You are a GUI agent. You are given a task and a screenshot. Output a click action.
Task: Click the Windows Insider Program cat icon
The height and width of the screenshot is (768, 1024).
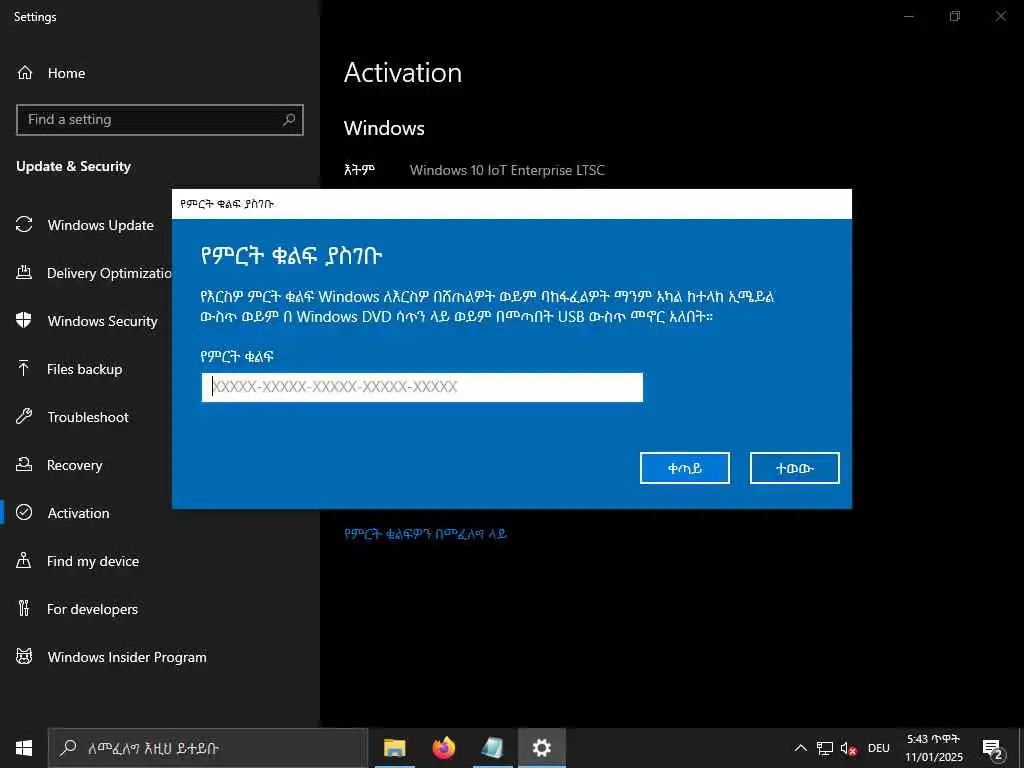[x=24, y=656]
